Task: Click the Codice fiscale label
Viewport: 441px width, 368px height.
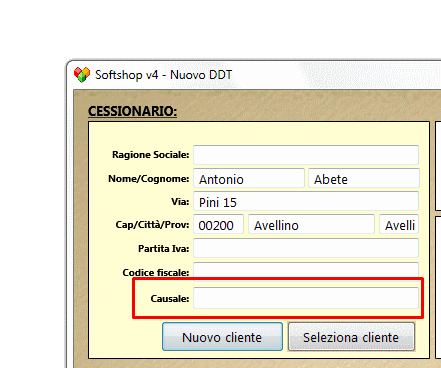Action: (156, 272)
